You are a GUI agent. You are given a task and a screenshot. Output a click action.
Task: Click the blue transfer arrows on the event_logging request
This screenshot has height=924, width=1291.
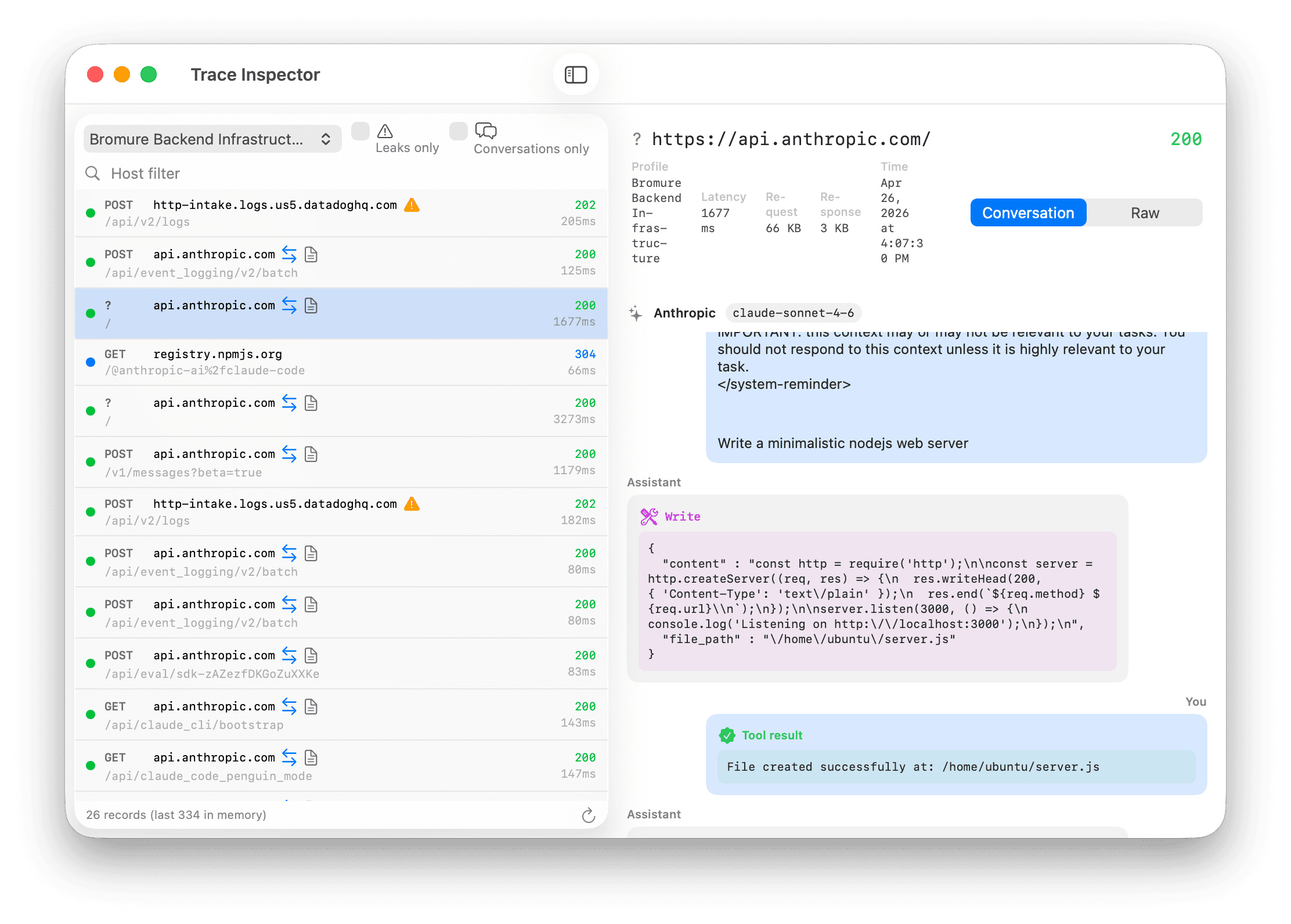[289, 254]
